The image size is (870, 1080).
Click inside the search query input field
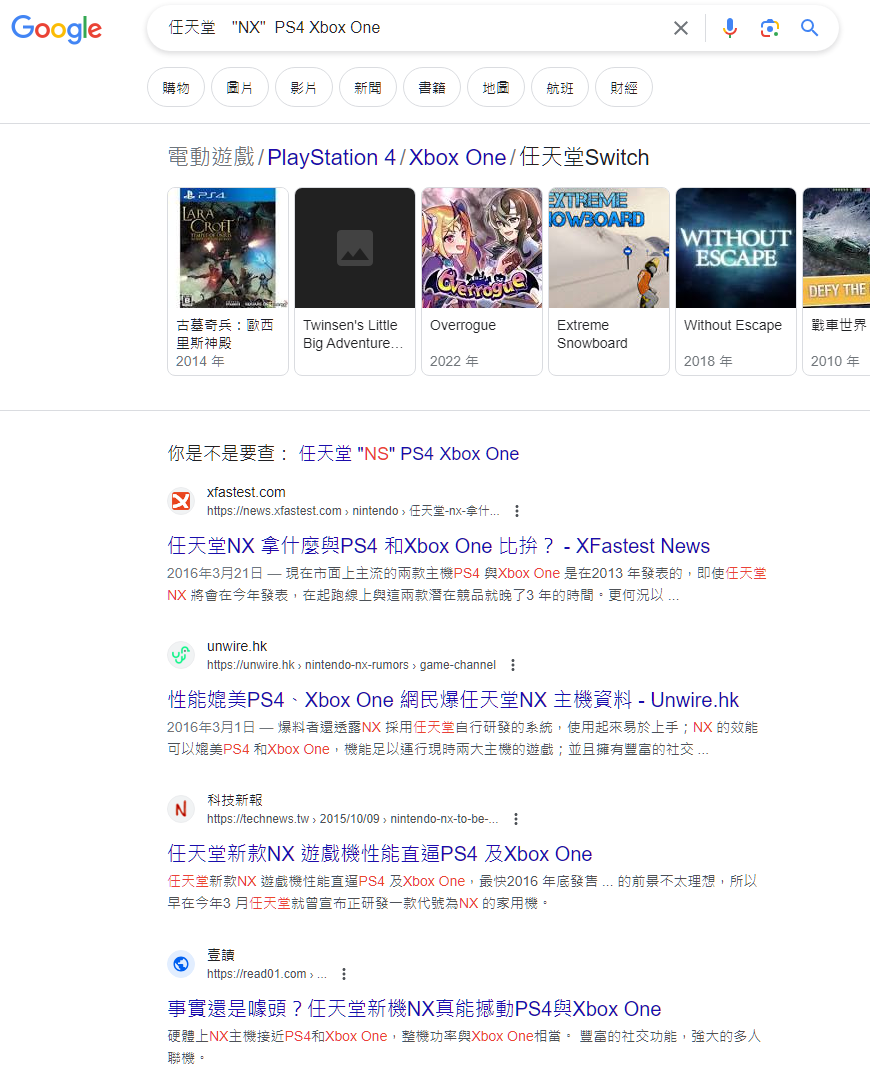pyautogui.click(x=413, y=28)
